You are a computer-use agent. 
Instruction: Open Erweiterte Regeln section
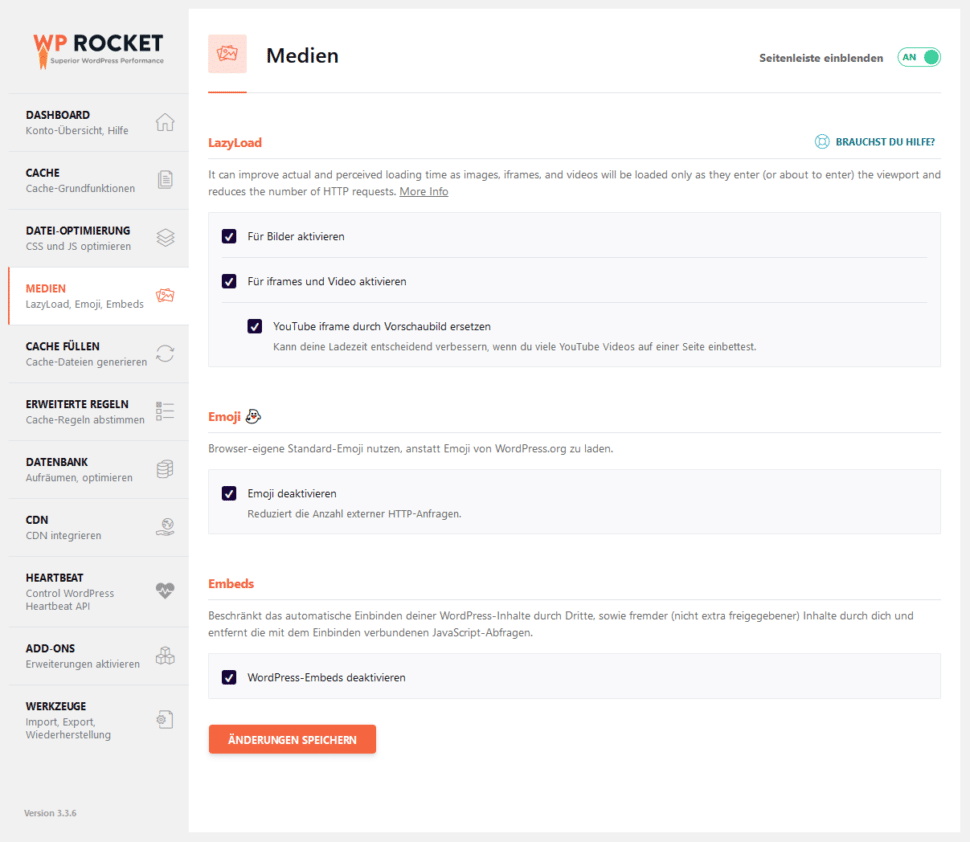pyautogui.click(x=98, y=412)
